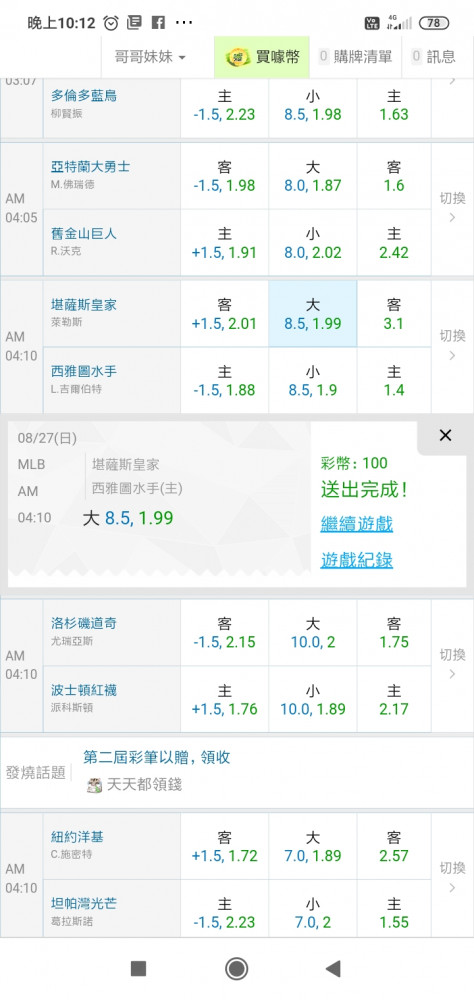474x1000 pixels.
Task: Tap the 買嚎幣 coin icon
Action: coord(238,57)
